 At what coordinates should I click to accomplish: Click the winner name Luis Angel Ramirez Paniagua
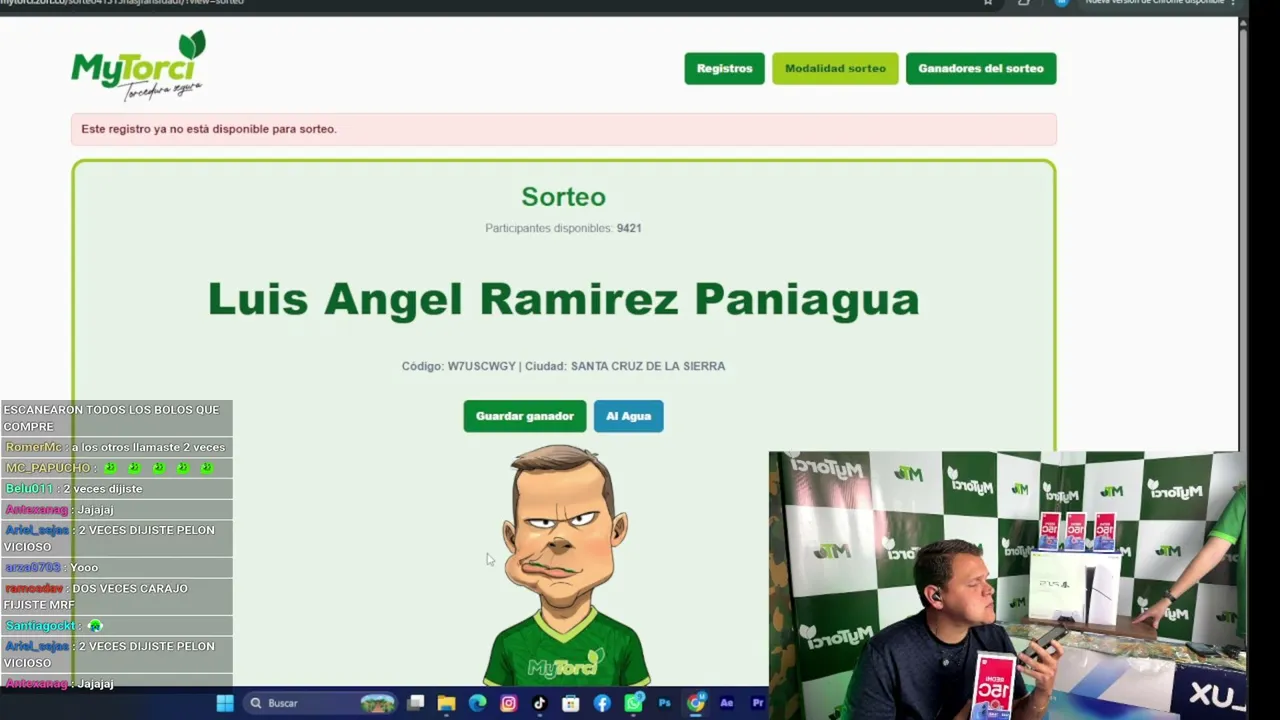563,299
